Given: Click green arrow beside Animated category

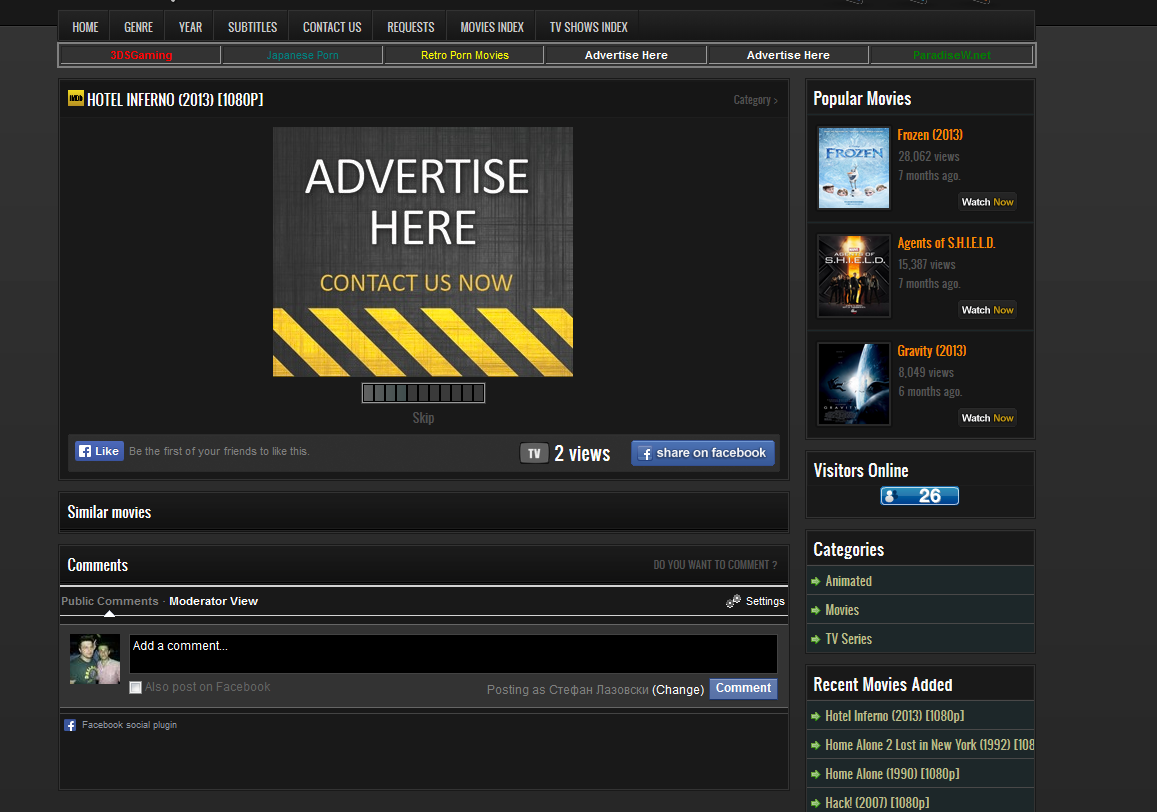Looking at the screenshot, I should coord(815,582).
